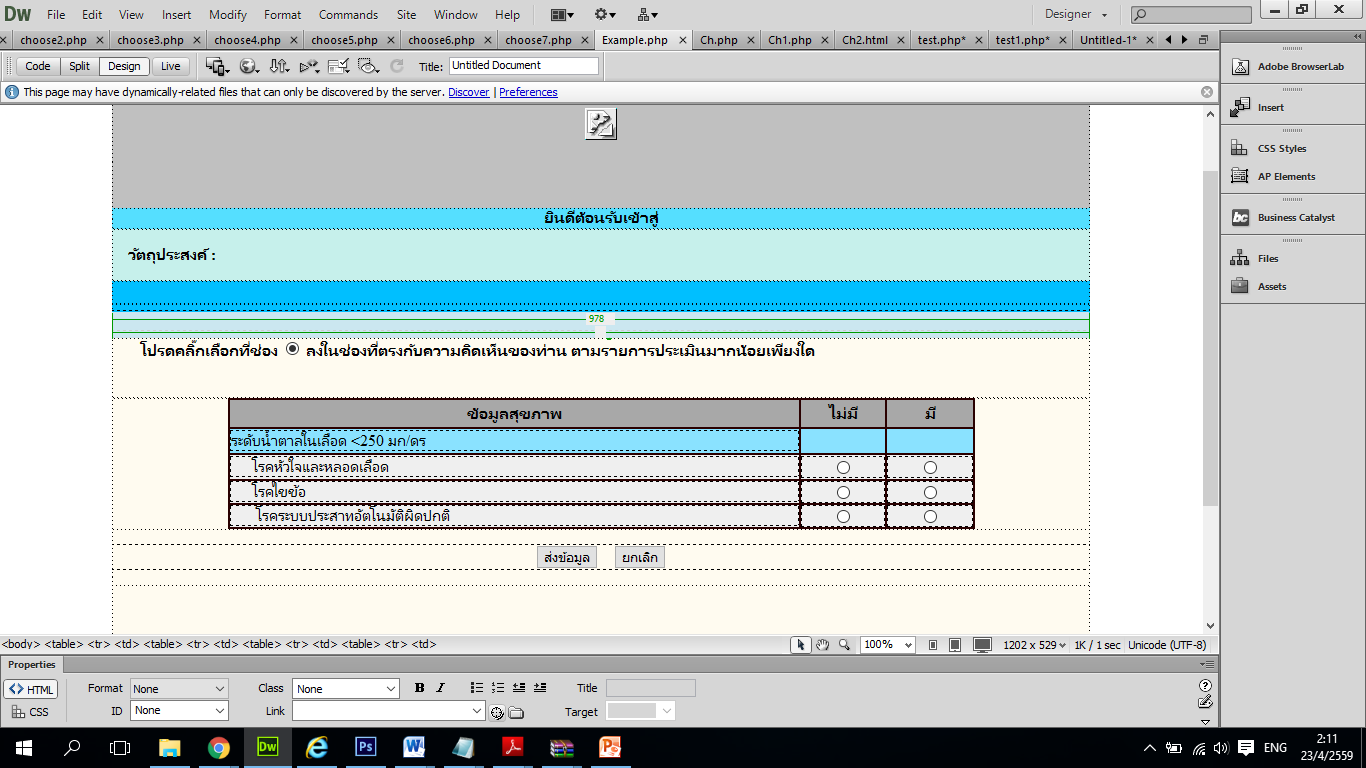The image size is (1366, 768).
Task: Click the text indent icon in Properties
Action: 540,688
